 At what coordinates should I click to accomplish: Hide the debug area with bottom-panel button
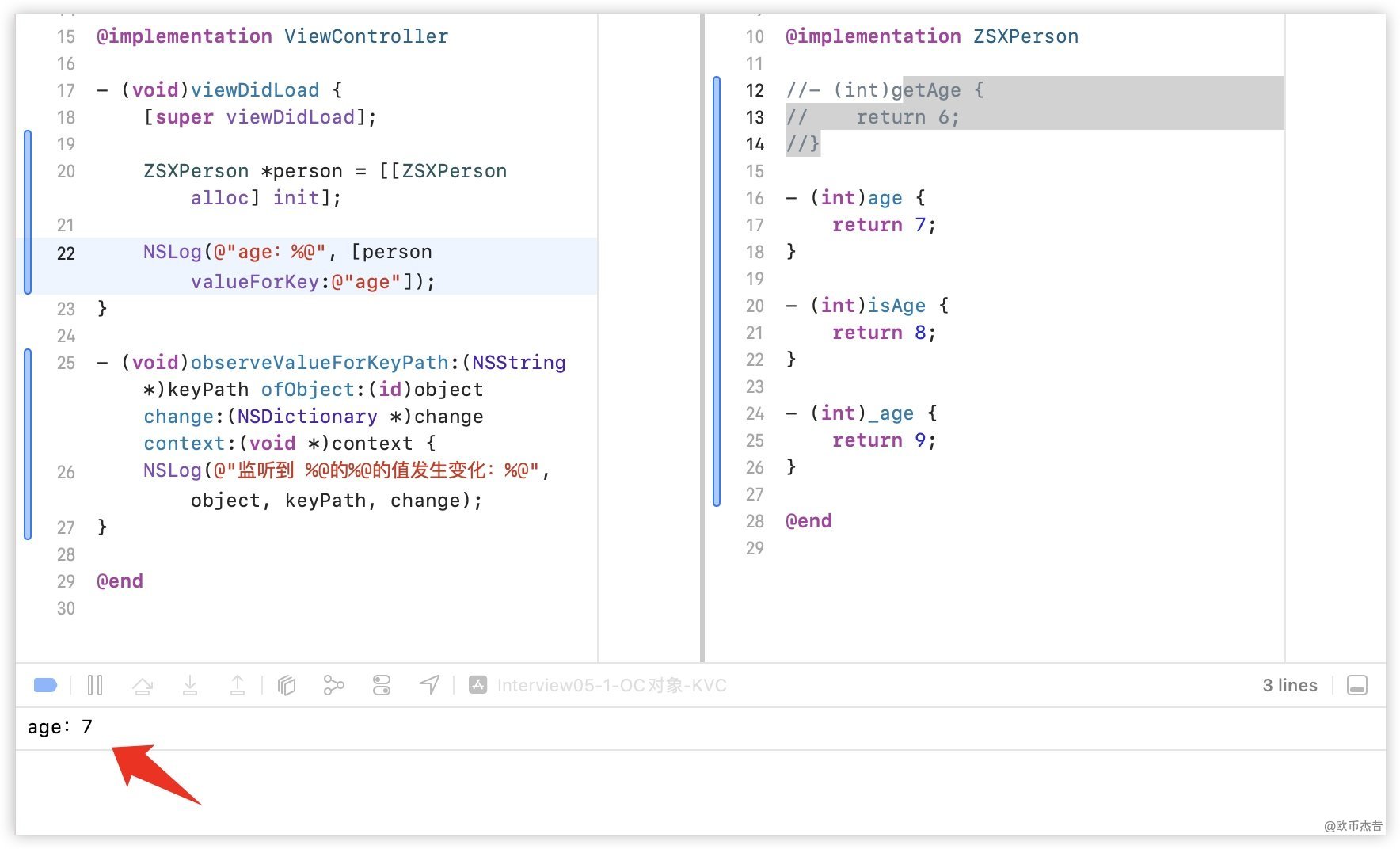tap(1356, 685)
